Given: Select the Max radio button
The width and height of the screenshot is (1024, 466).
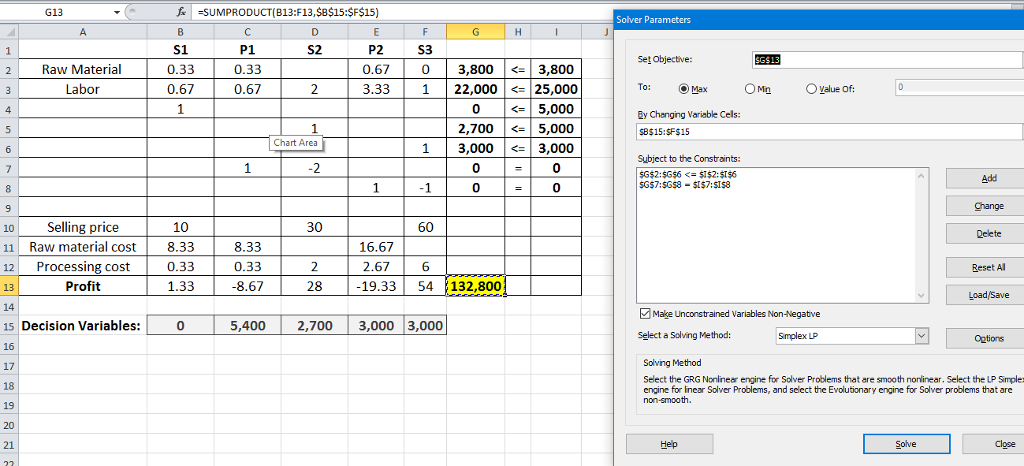Looking at the screenshot, I should [x=685, y=88].
